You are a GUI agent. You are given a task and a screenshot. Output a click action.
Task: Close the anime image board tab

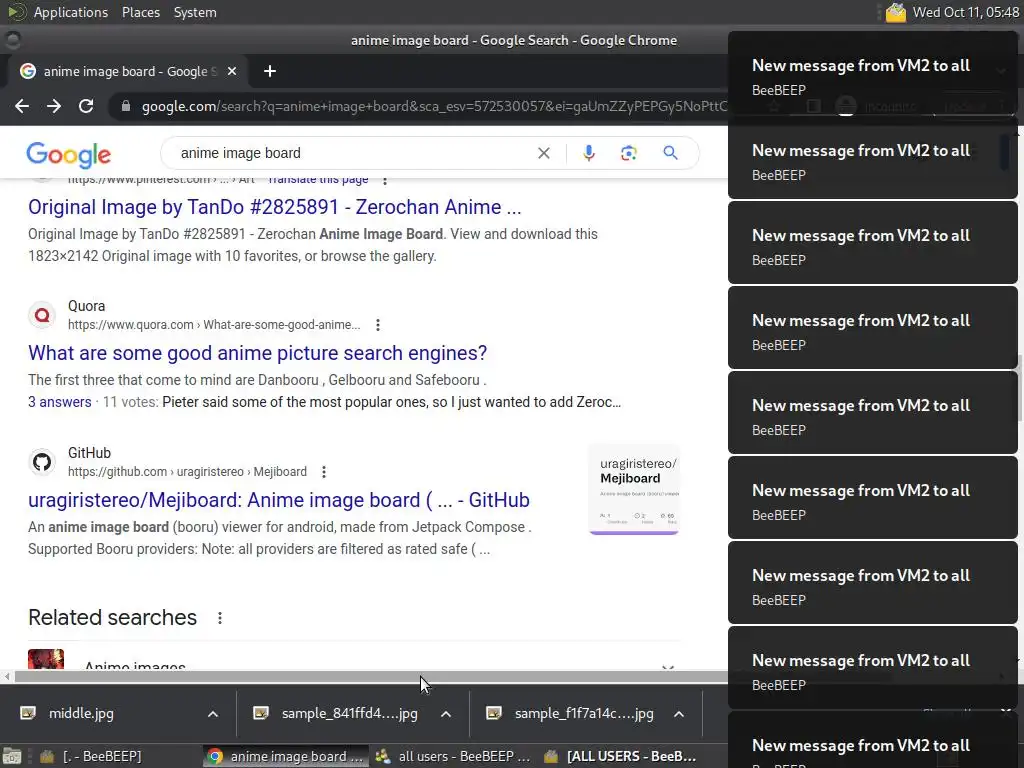click(231, 71)
